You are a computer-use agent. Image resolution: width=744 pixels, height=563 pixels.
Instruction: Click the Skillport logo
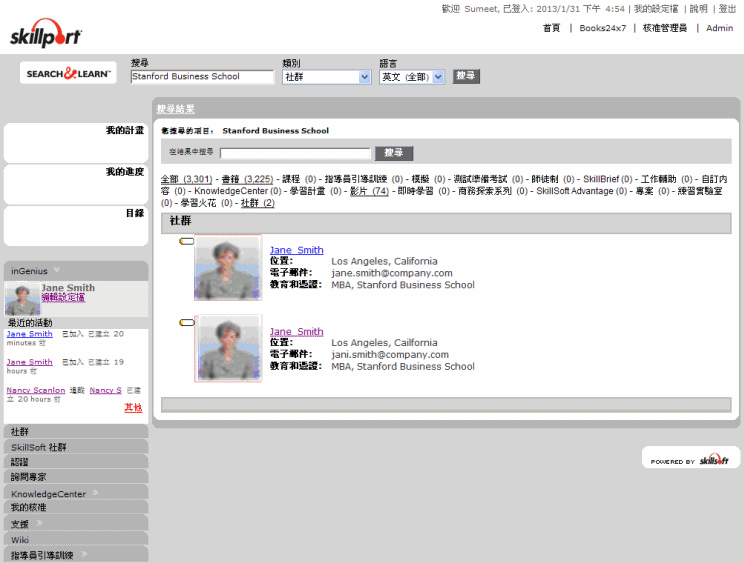(x=46, y=33)
